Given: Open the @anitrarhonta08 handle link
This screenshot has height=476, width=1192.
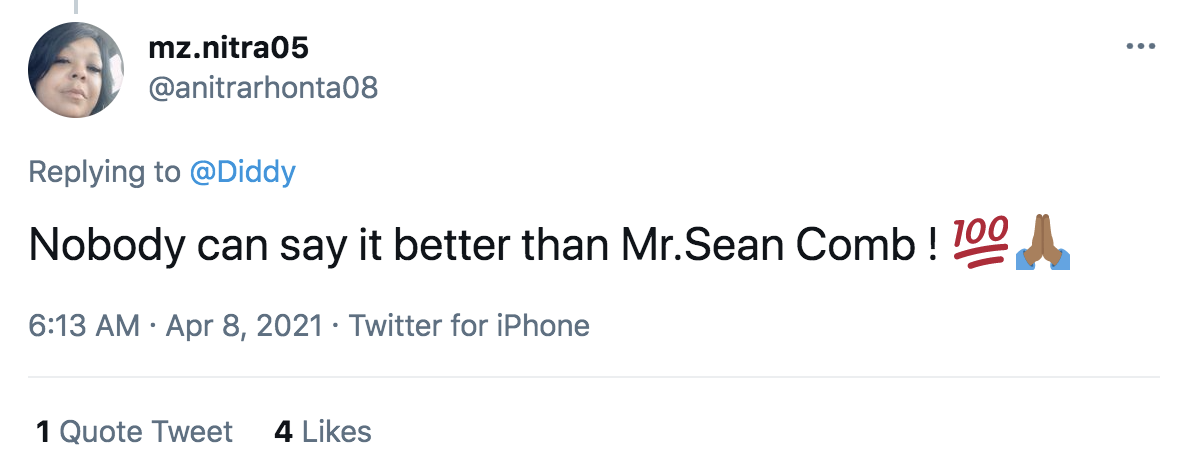Looking at the screenshot, I should 262,88.
